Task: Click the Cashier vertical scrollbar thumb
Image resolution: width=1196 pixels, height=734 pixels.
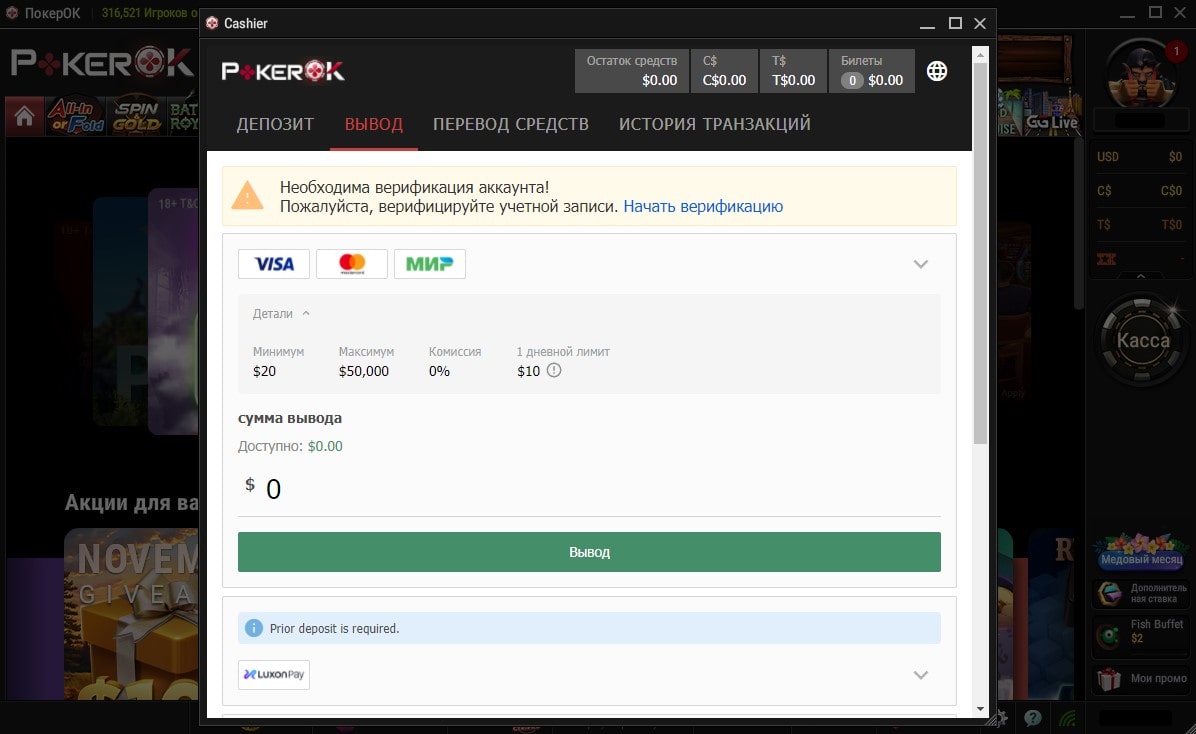Action: [980, 252]
